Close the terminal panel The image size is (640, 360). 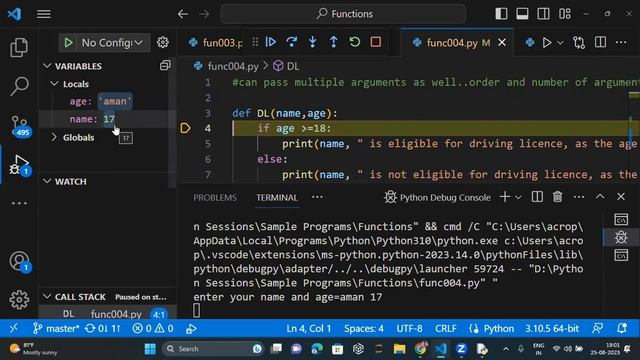point(621,197)
